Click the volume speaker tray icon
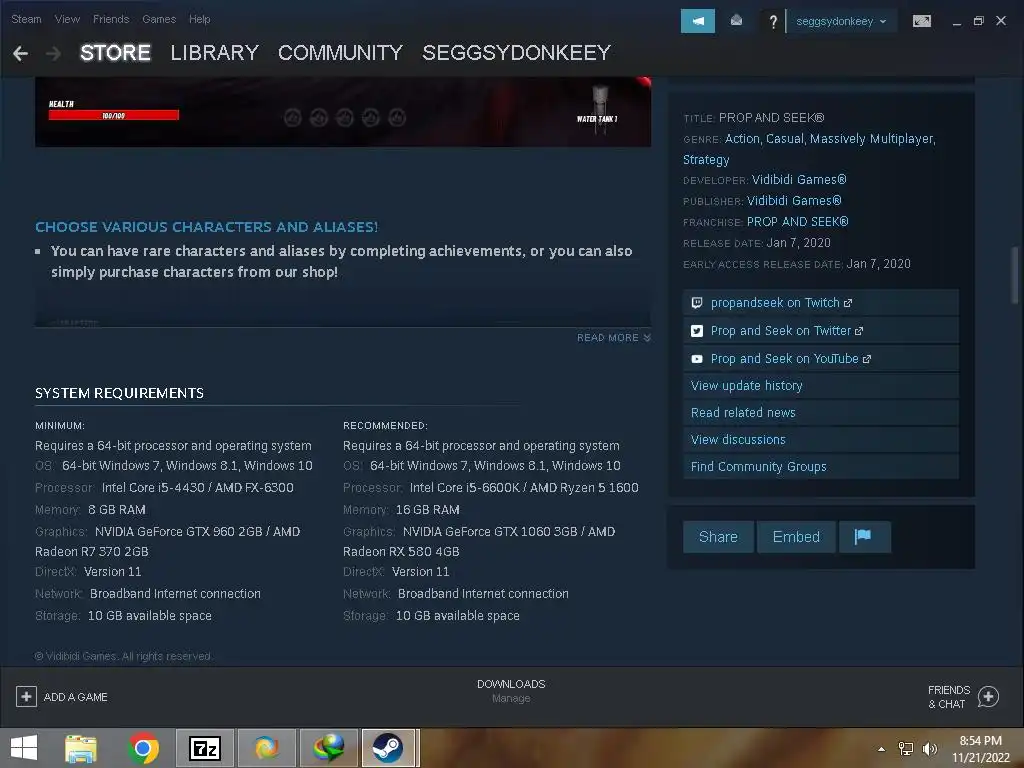The image size is (1024, 768). coord(930,749)
